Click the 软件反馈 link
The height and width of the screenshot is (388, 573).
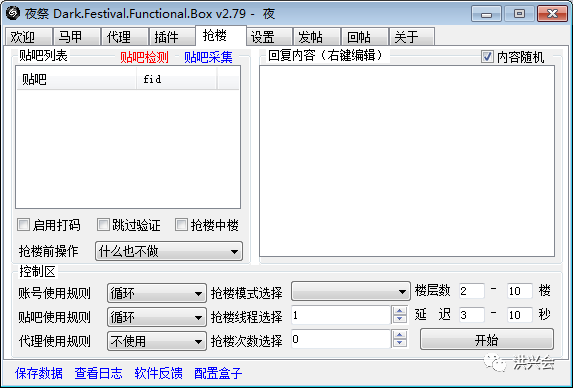[x=159, y=373]
